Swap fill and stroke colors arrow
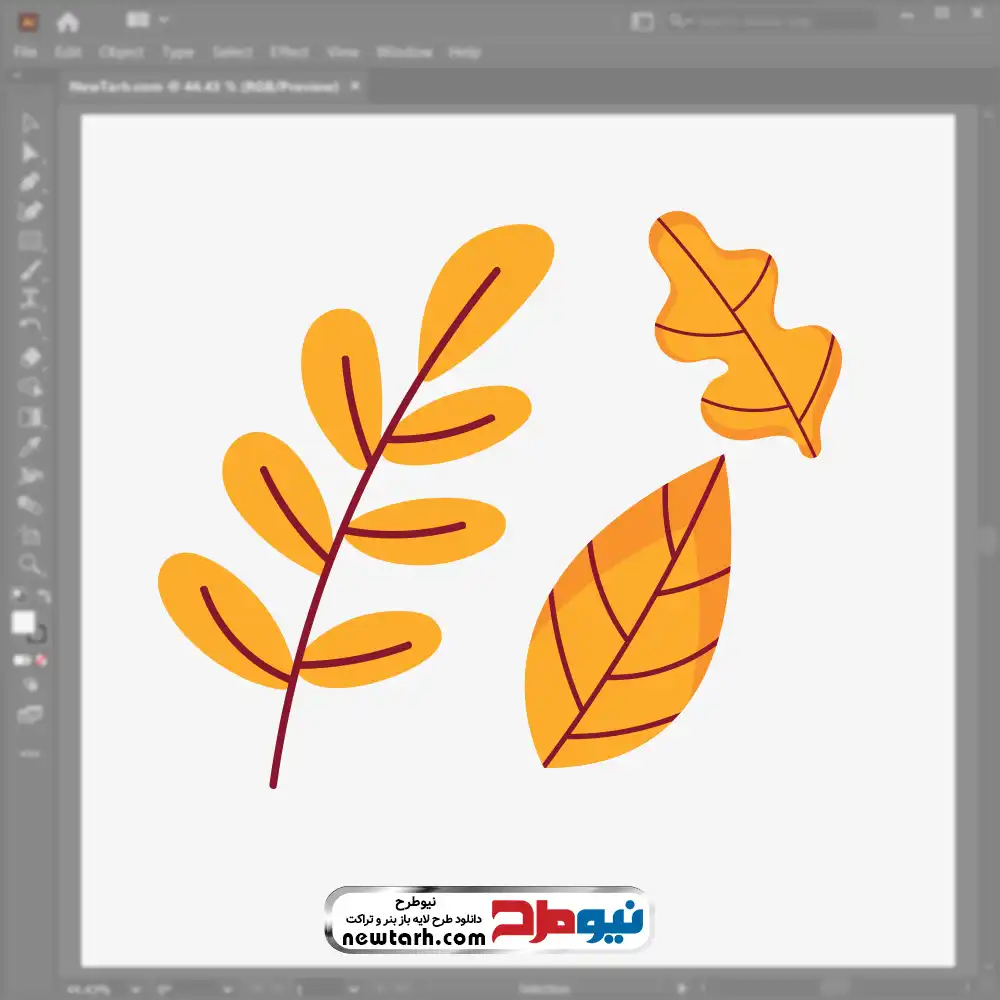1000x1000 pixels. point(44,596)
